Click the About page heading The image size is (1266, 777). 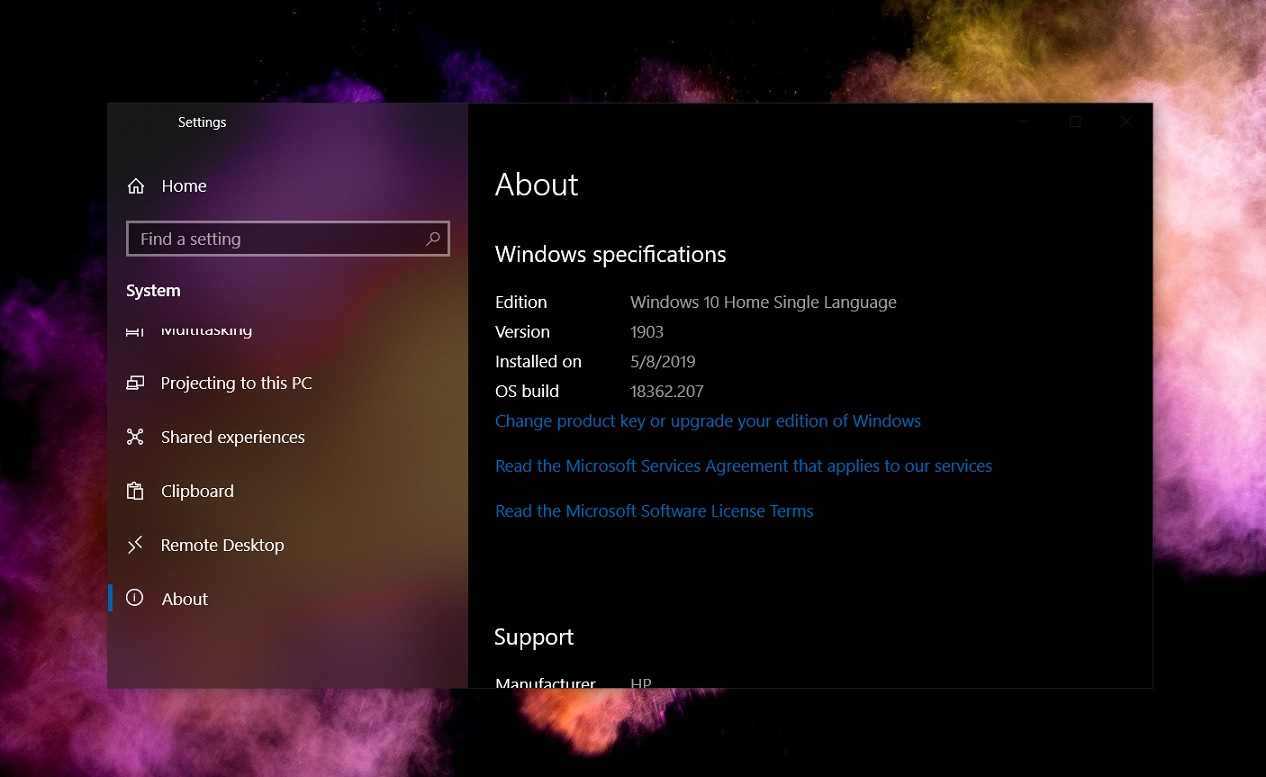(x=537, y=184)
